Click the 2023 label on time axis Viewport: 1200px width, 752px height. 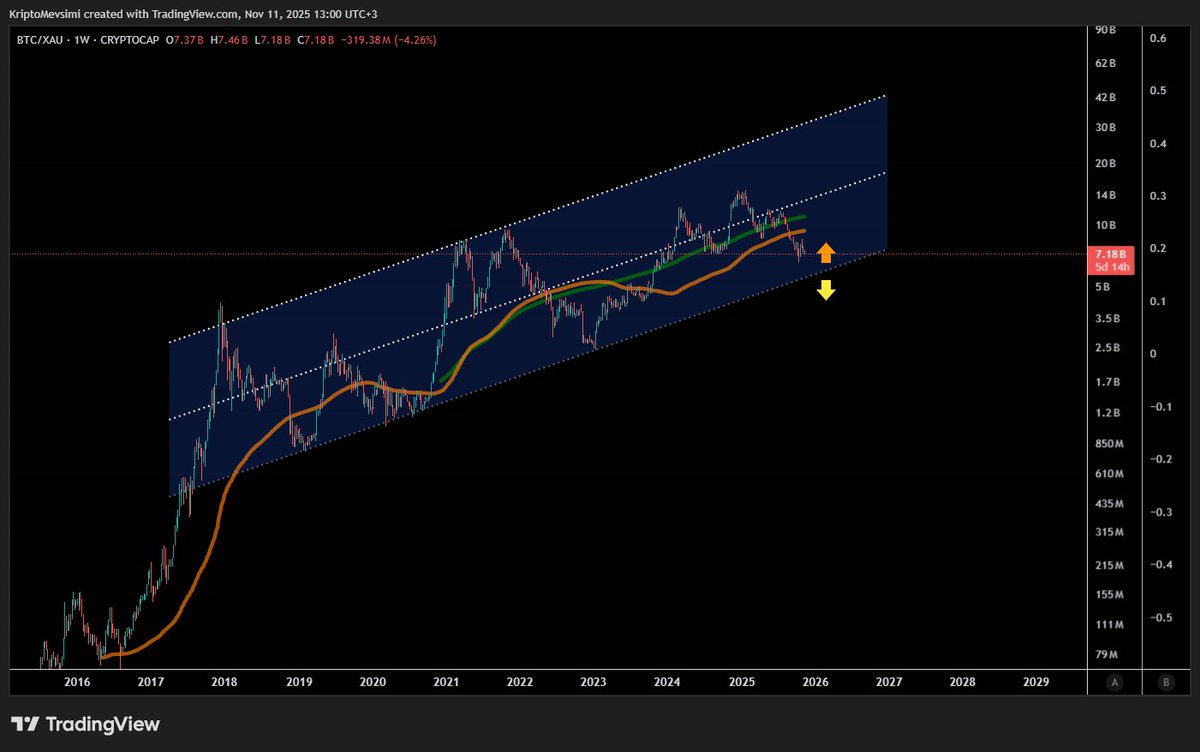593,682
